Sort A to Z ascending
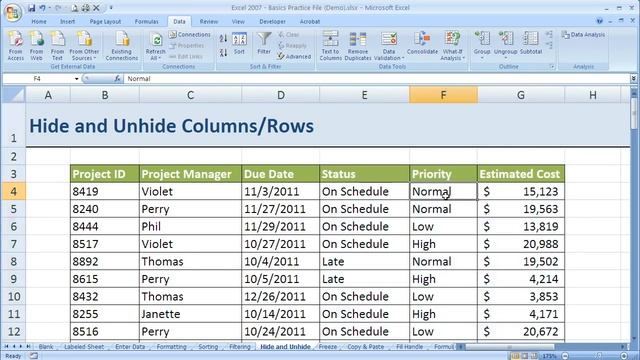 coord(223,38)
